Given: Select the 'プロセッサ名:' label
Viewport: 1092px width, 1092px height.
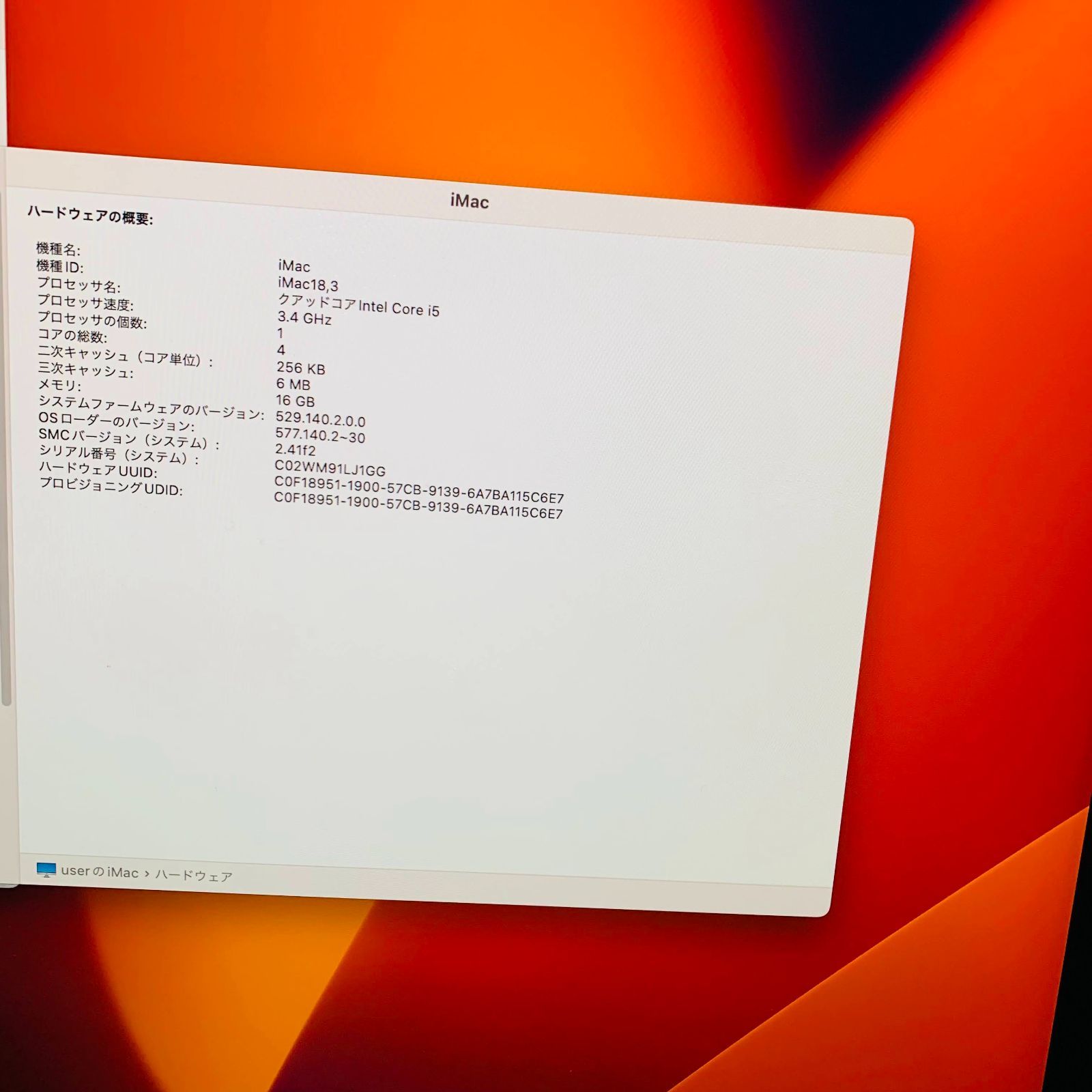Looking at the screenshot, I should [x=78, y=285].
